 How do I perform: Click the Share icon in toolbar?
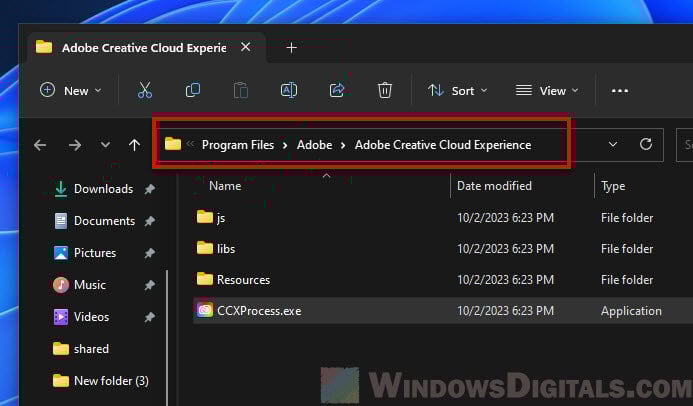click(x=337, y=90)
